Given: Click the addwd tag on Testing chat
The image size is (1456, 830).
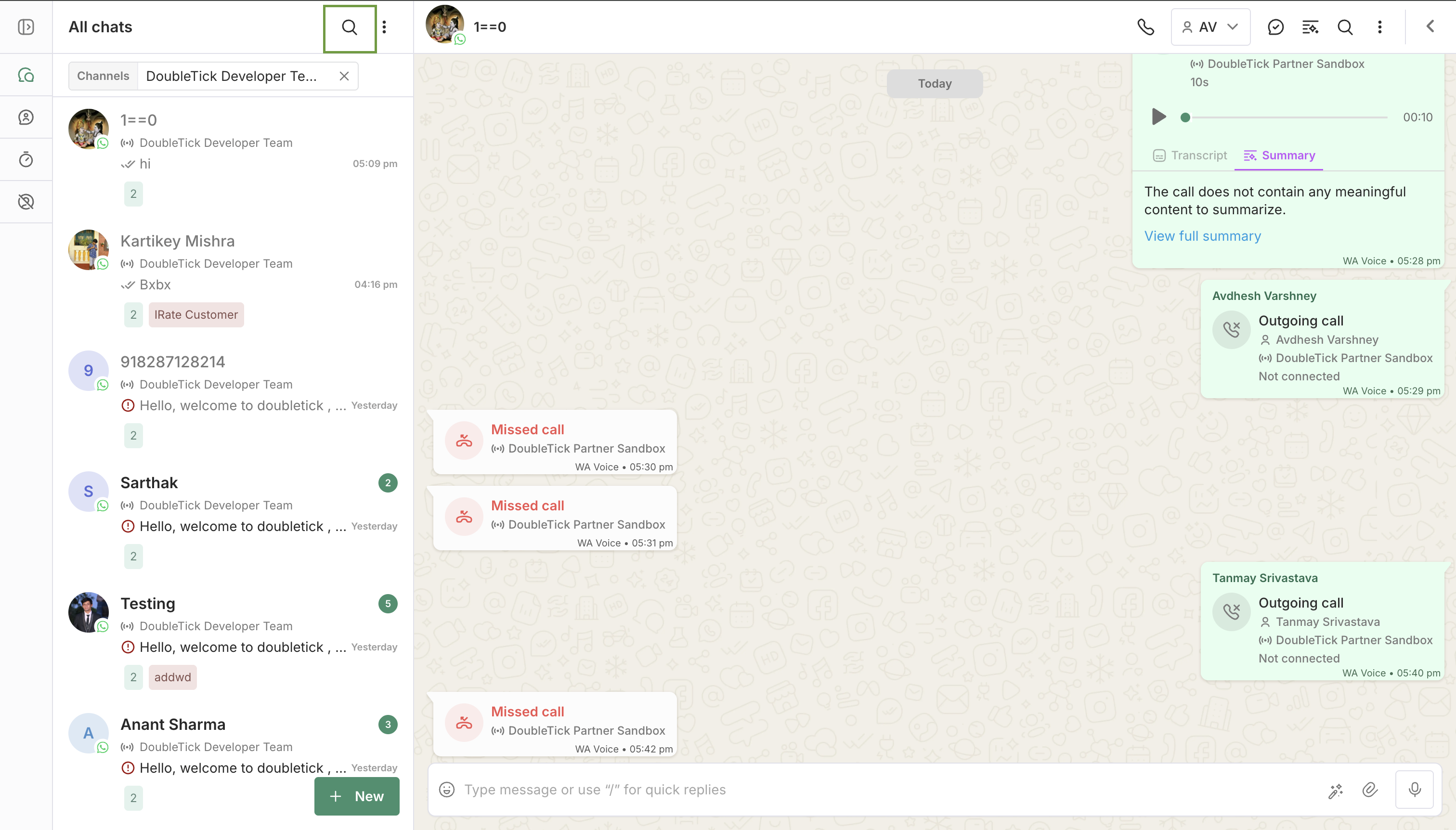Looking at the screenshot, I should [173, 677].
